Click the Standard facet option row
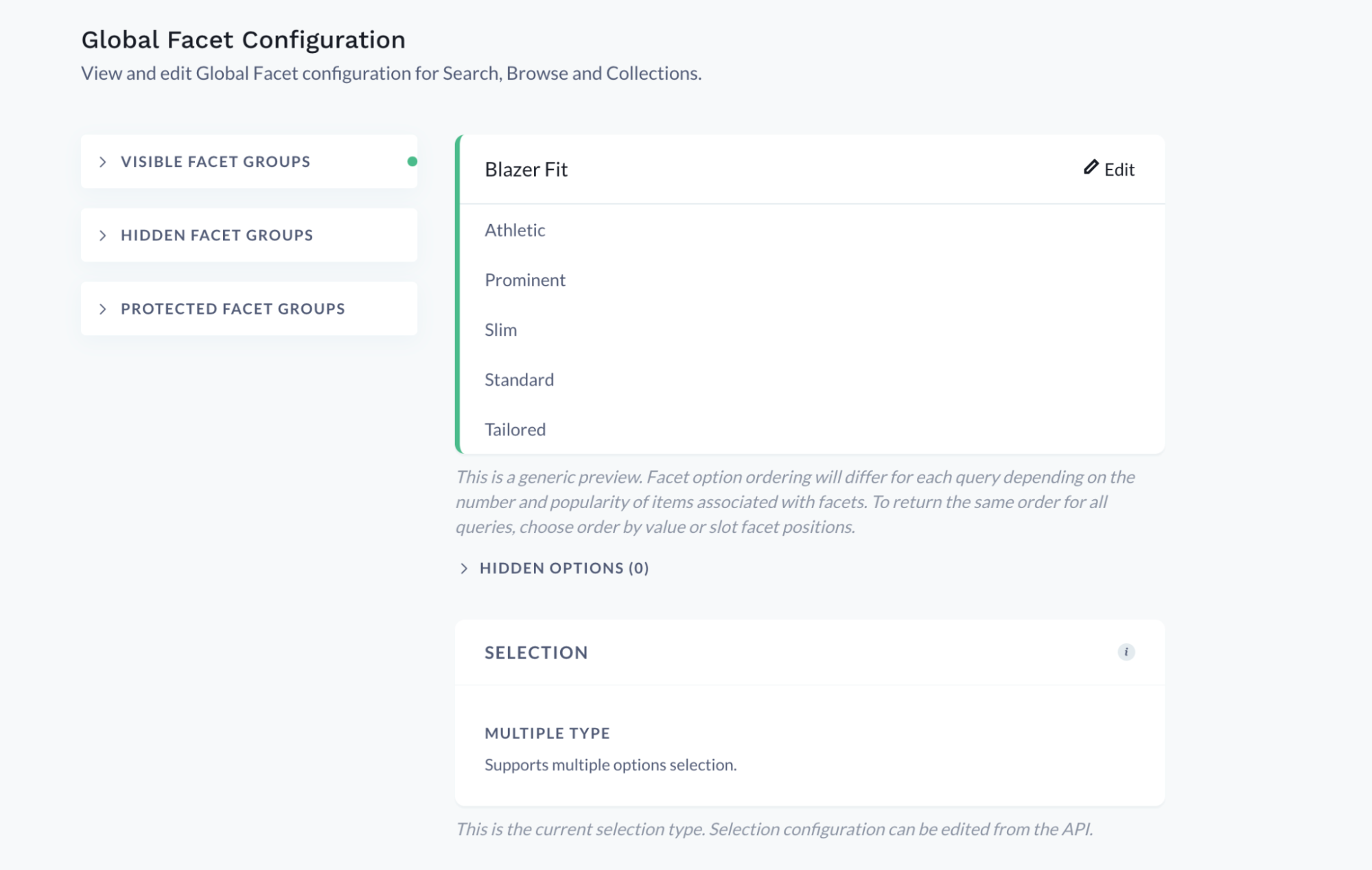This screenshot has height=870, width=1372. [x=520, y=379]
